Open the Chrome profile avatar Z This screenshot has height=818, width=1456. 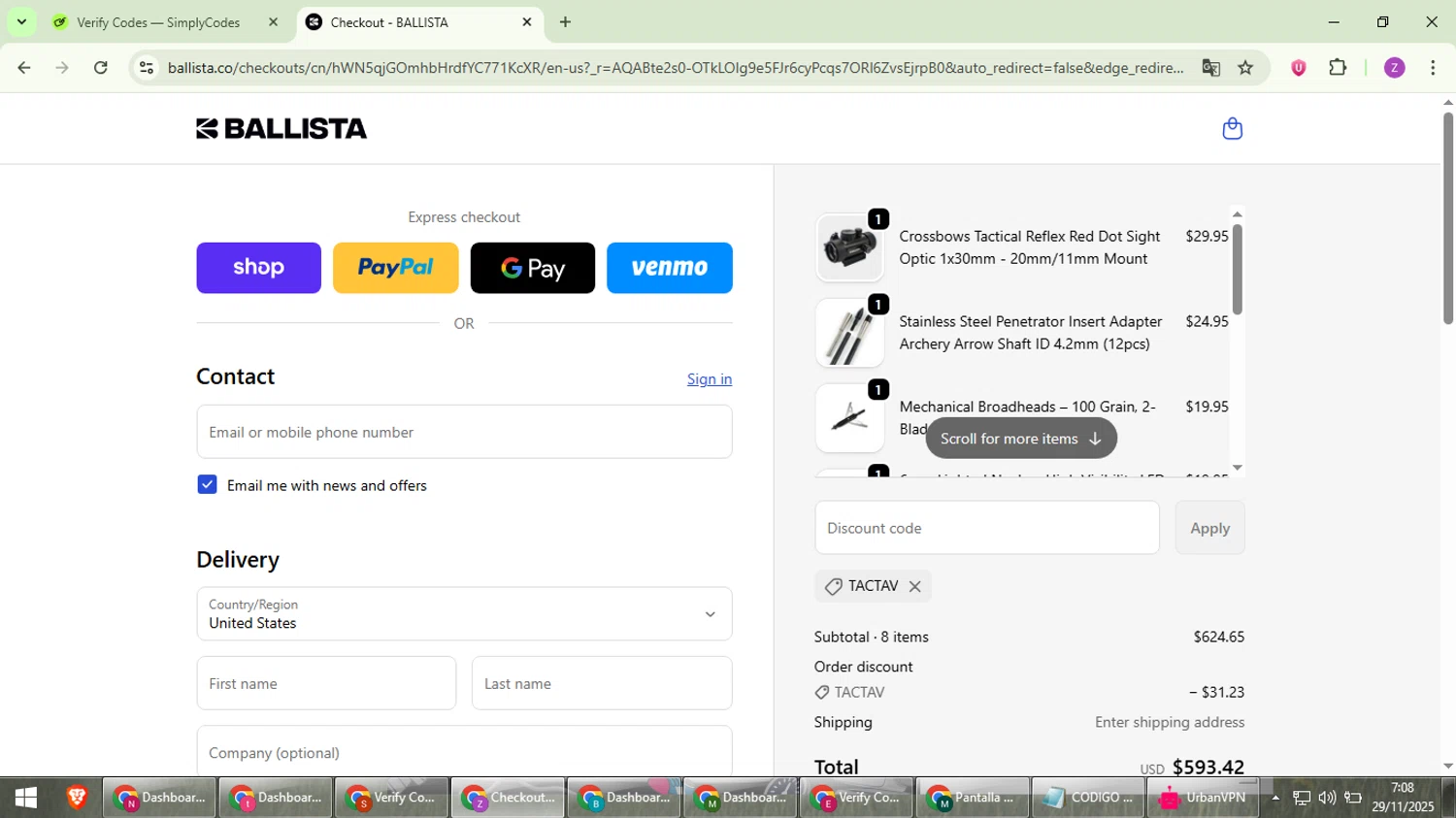1394,68
